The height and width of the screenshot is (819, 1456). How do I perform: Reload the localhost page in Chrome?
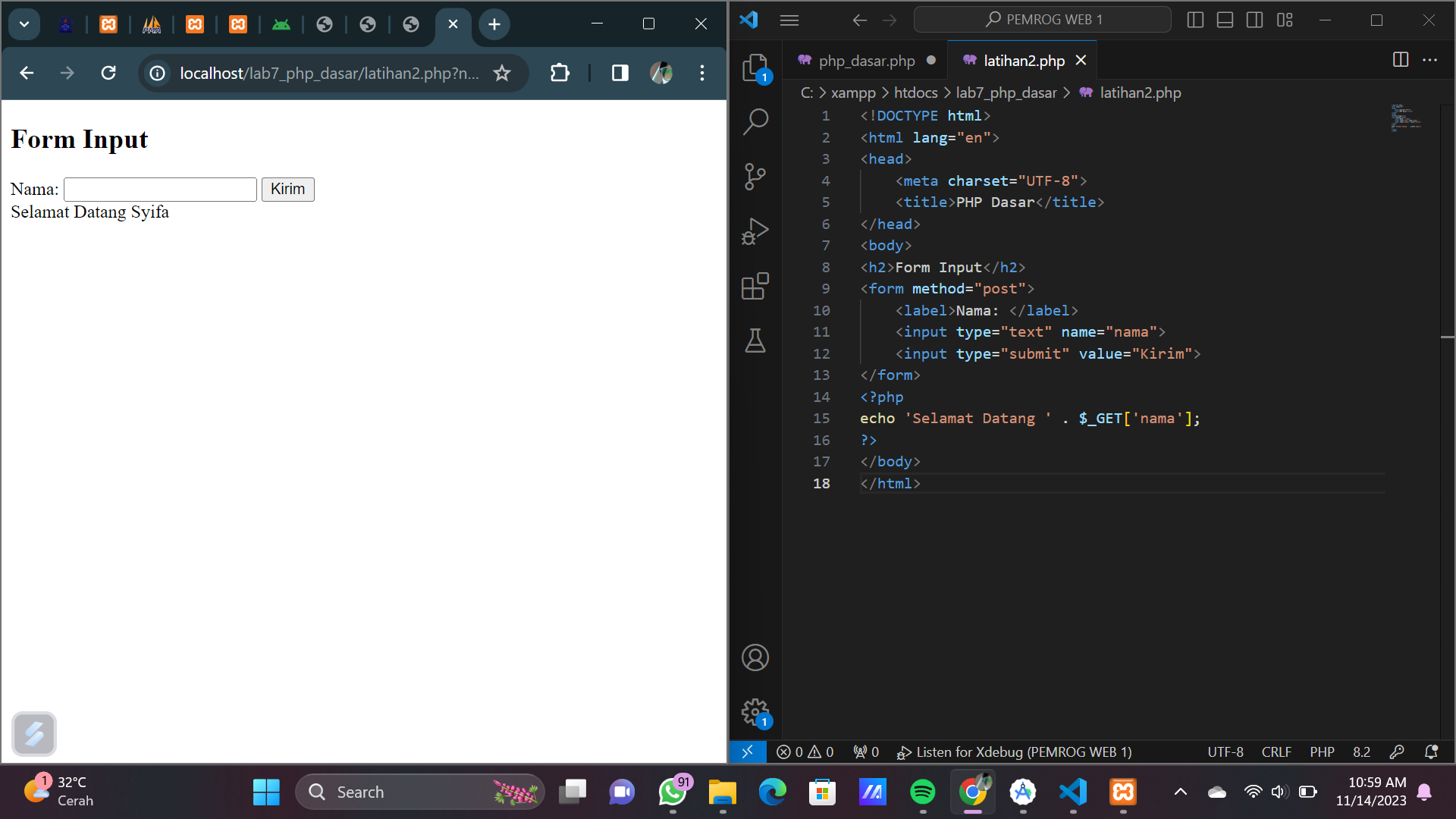point(108,73)
